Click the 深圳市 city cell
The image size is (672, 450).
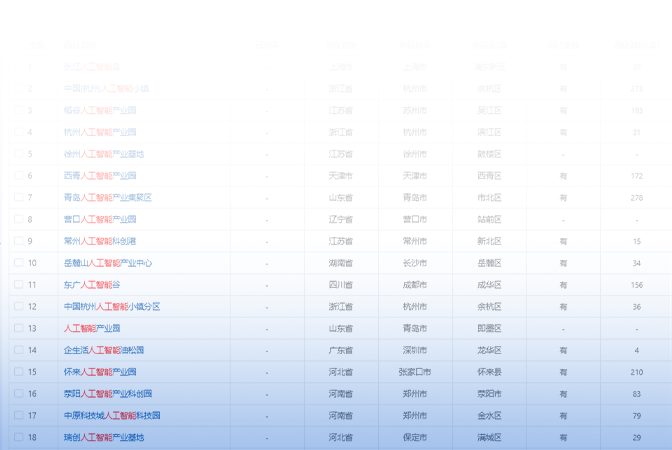click(x=415, y=350)
